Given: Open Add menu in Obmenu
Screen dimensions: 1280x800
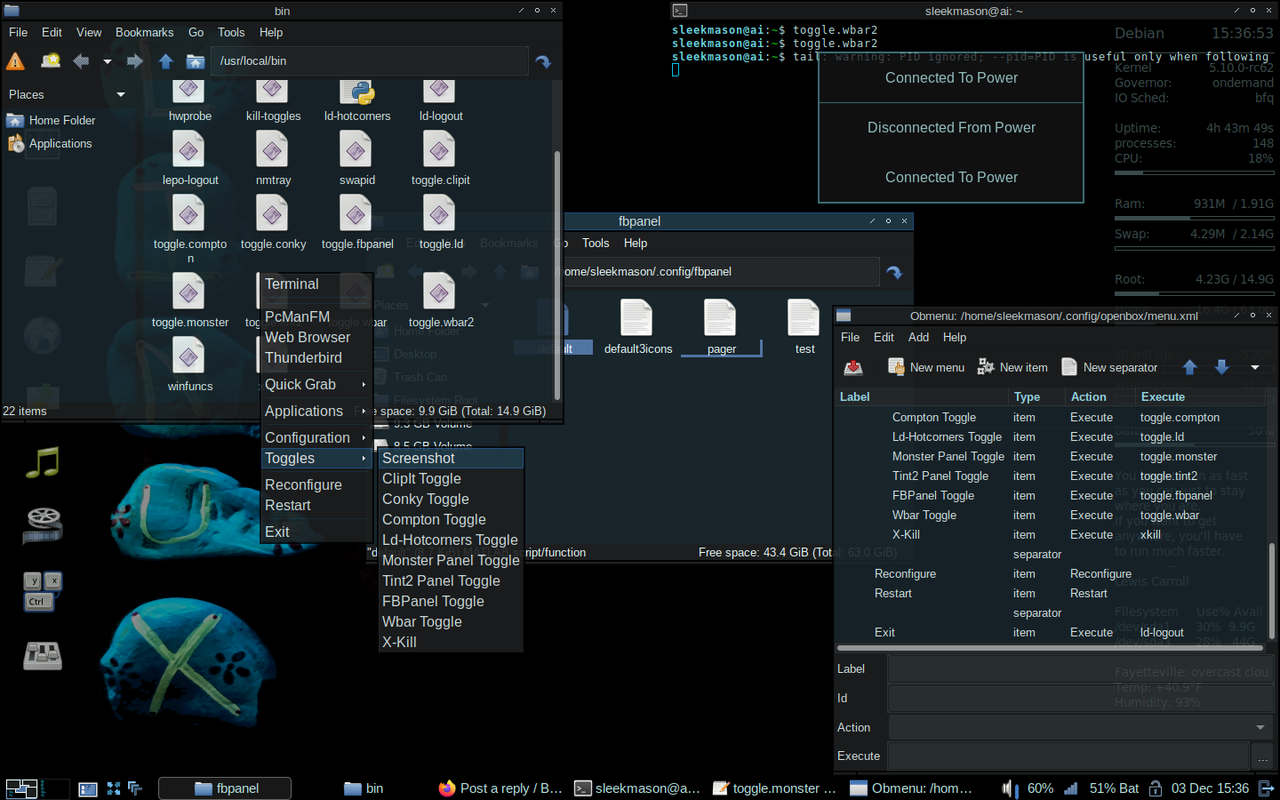Looking at the screenshot, I should tap(918, 337).
